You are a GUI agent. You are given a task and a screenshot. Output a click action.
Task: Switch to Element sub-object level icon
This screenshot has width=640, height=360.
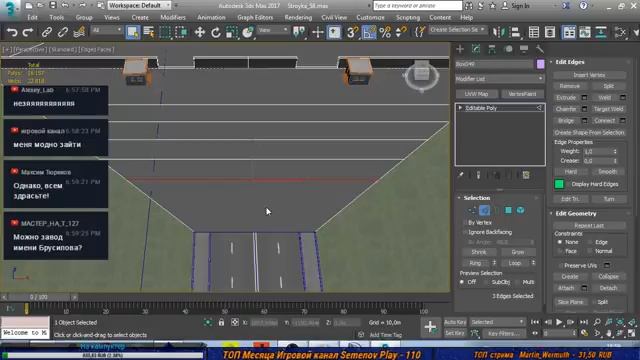point(520,210)
